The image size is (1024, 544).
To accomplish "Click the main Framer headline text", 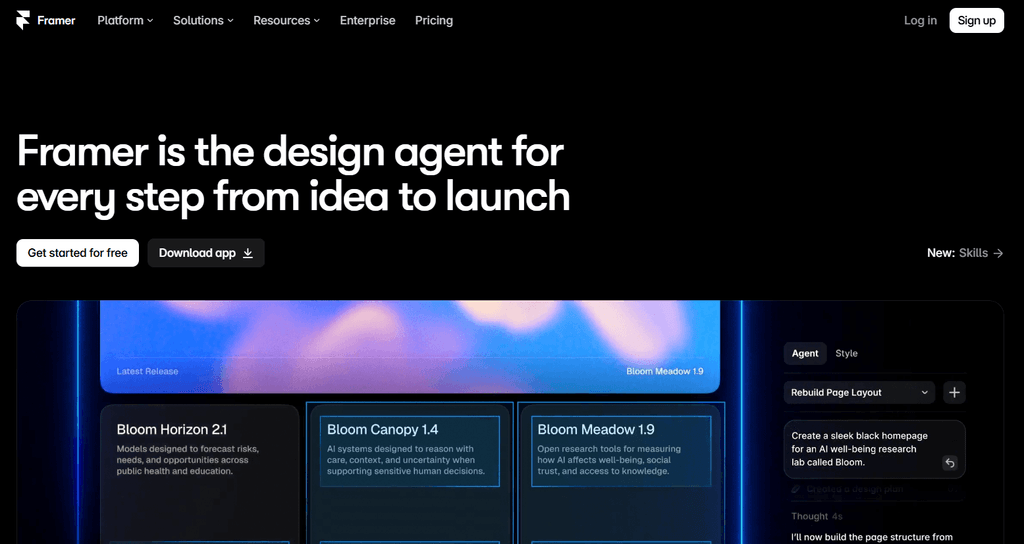I will [293, 173].
